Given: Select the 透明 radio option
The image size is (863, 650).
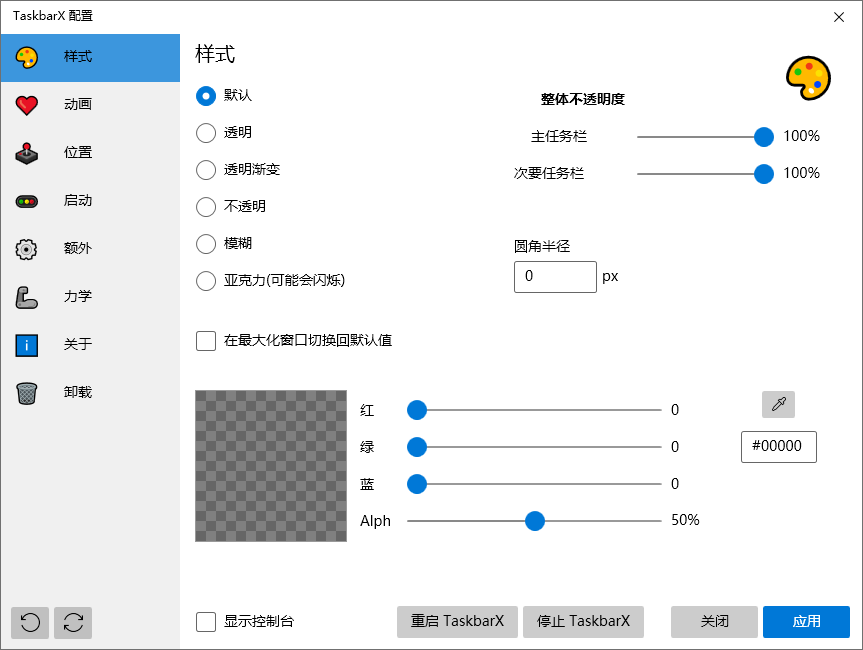Looking at the screenshot, I should [206, 133].
